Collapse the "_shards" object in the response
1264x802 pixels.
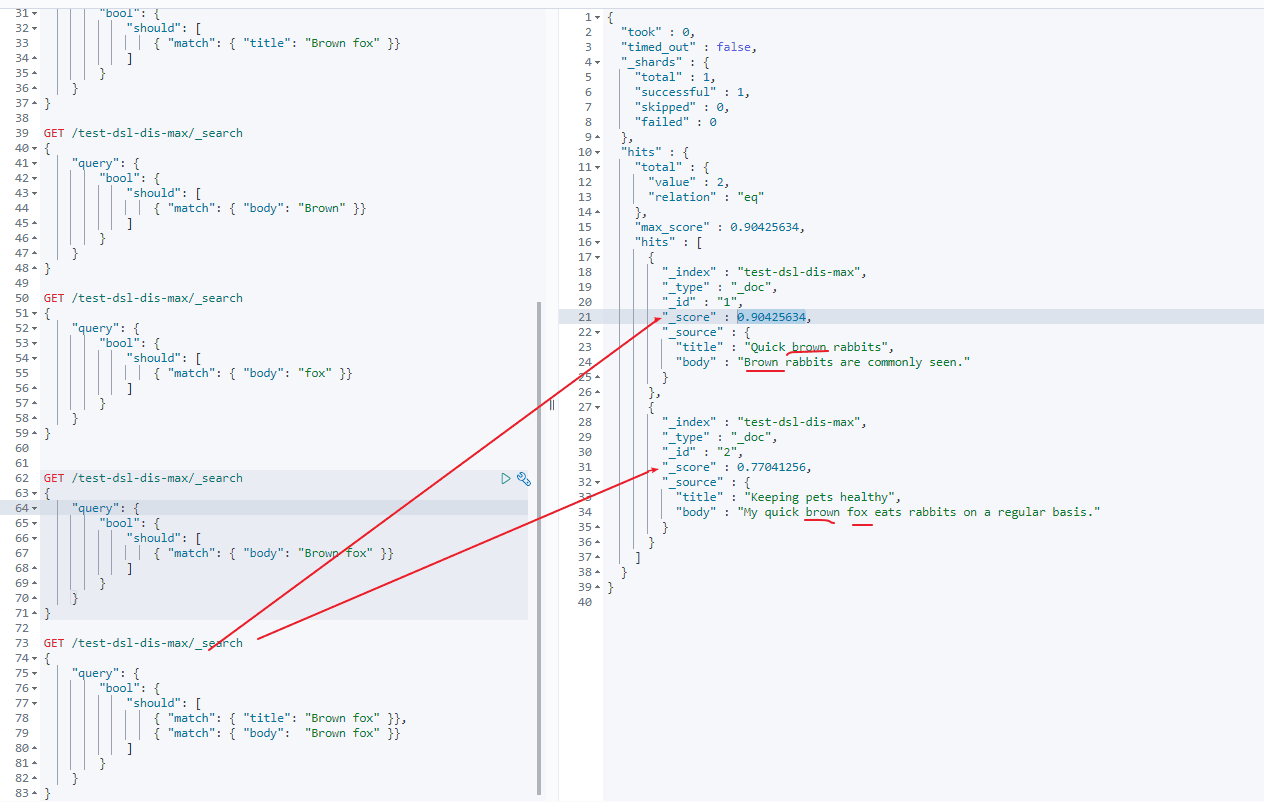(x=597, y=62)
